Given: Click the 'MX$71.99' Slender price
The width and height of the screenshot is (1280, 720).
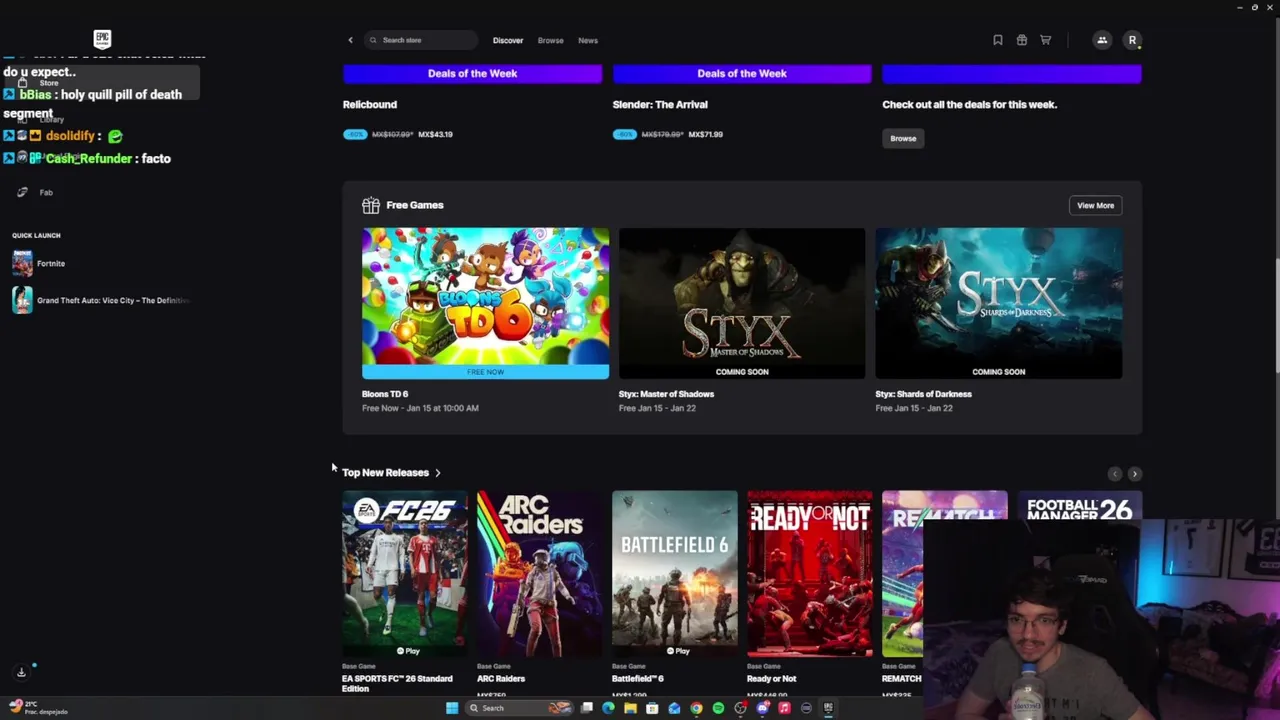Looking at the screenshot, I should [x=705, y=134].
